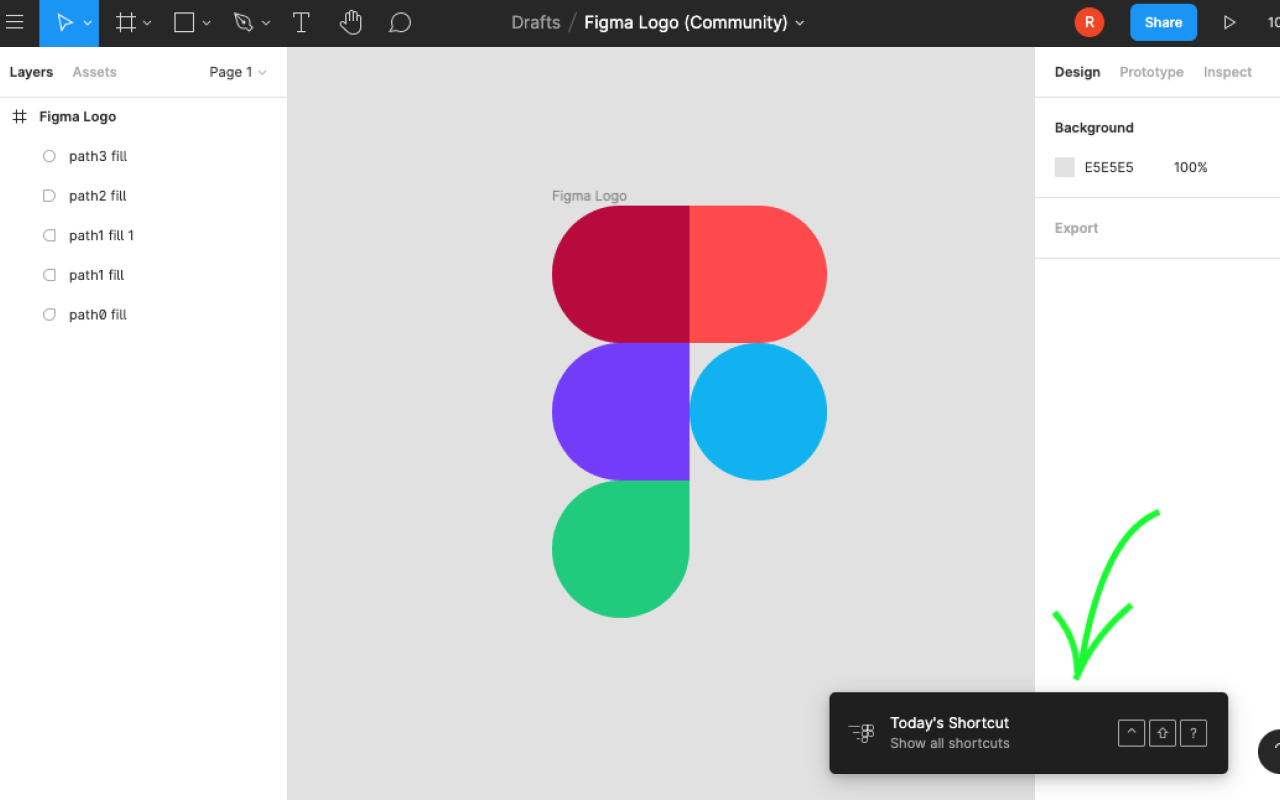Click Show all shortcuts link
The height and width of the screenshot is (800, 1280).
click(949, 743)
